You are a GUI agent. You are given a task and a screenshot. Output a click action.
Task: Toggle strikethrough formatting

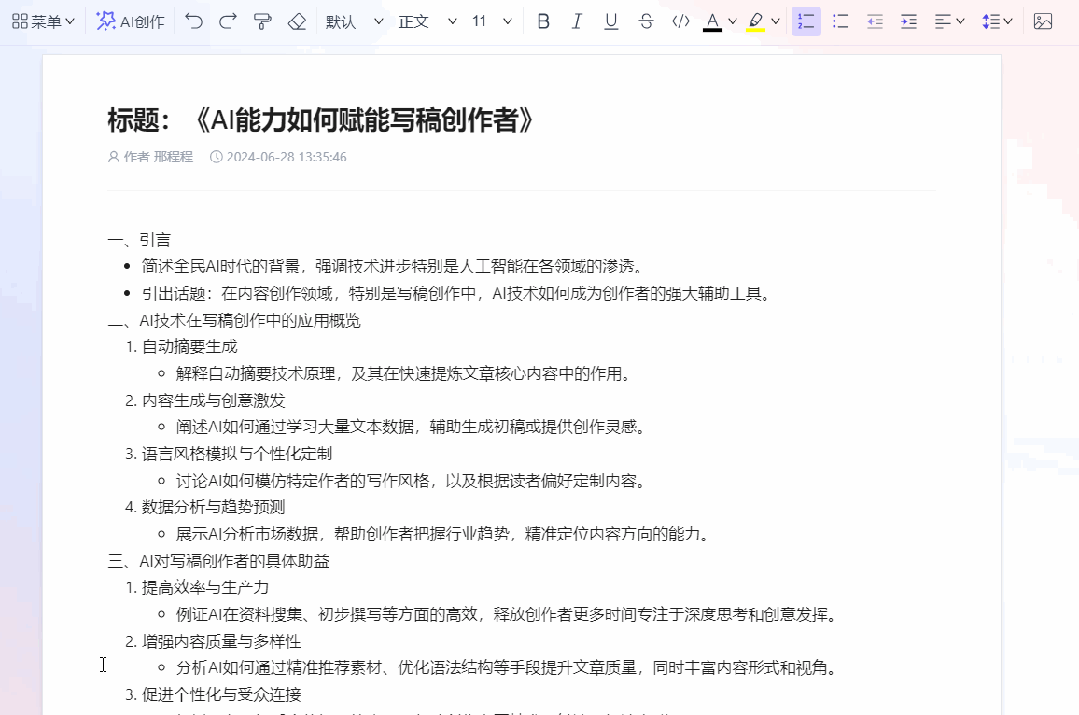[x=646, y=21]
